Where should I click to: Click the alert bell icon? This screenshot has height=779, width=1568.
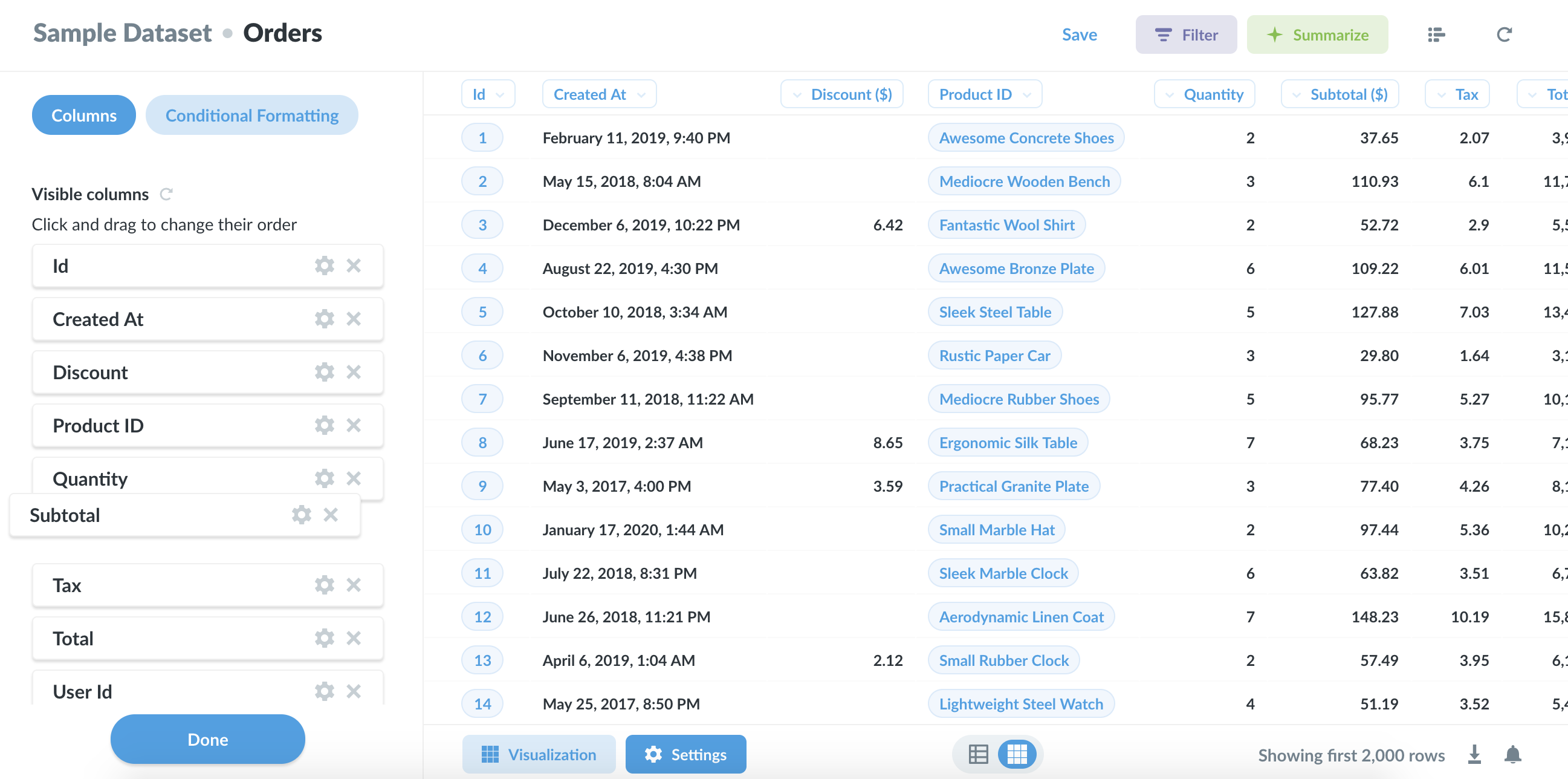1512,754
